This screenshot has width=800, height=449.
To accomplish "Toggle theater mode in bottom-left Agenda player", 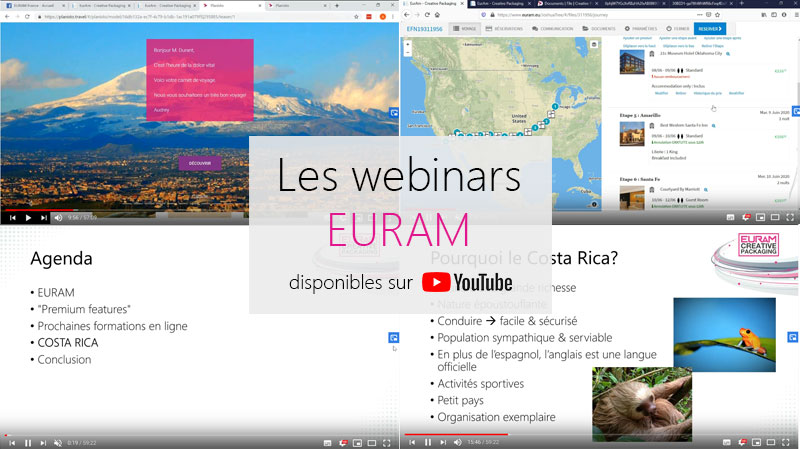I will 372,443.
